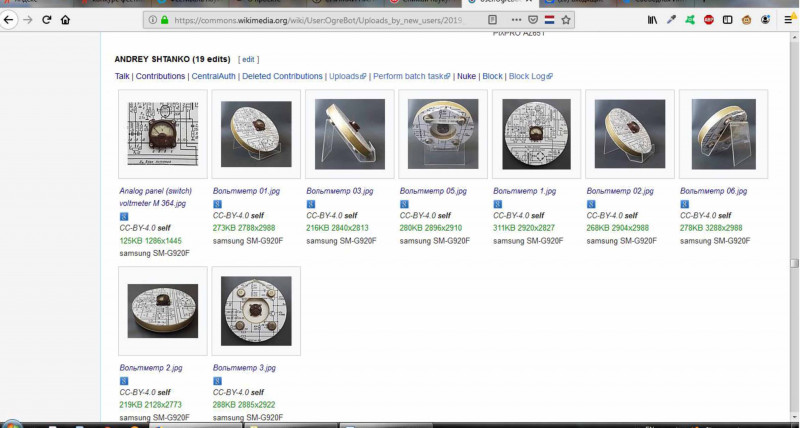800x428 pixels.
Task: Go to the browser home page icon
Action: pos(65,20)
